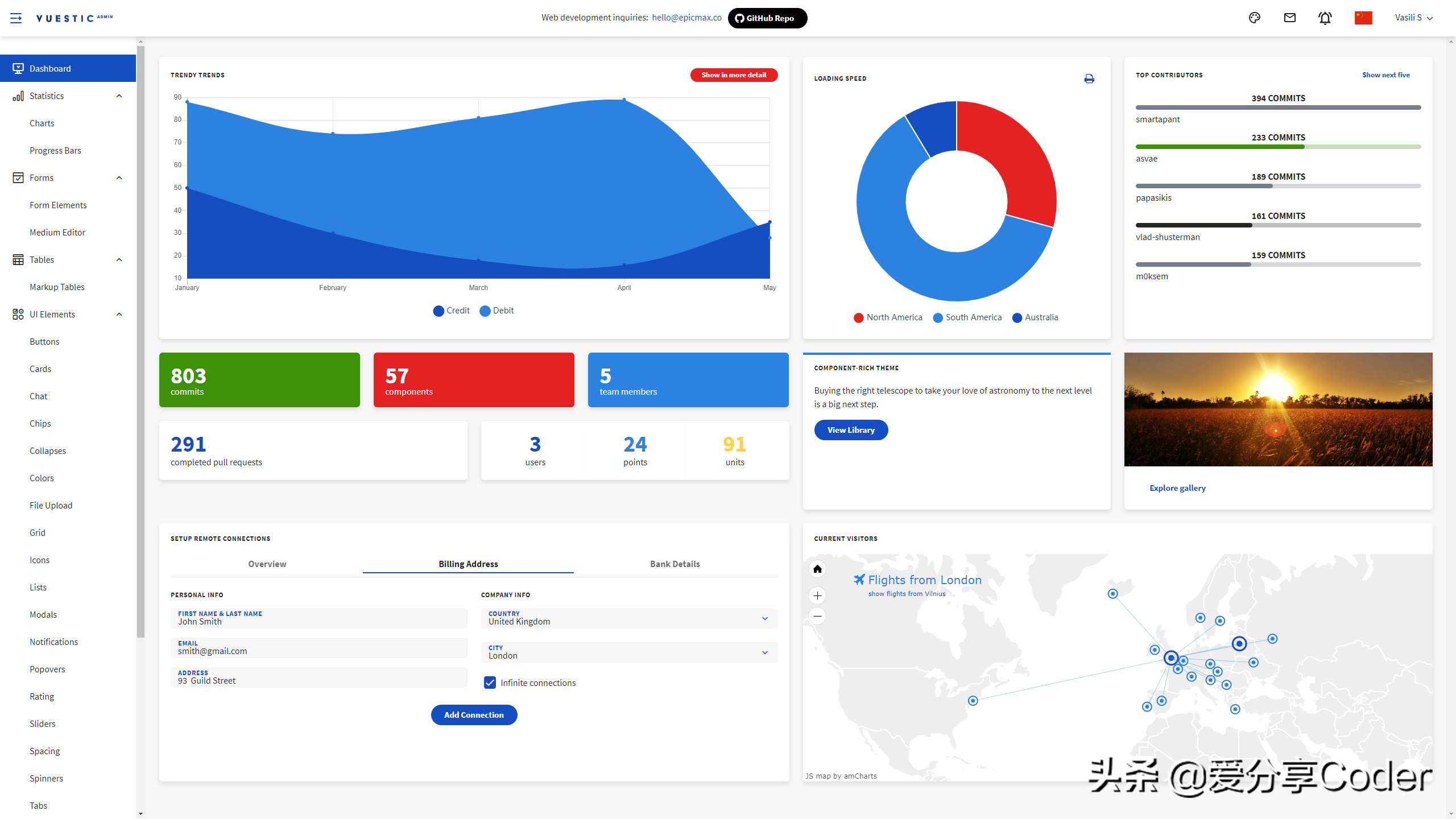Toggle the Infinite connections checkbox
Image resolution: width=1456 pixels, height=819 pixels.
[x=490, y=682]
